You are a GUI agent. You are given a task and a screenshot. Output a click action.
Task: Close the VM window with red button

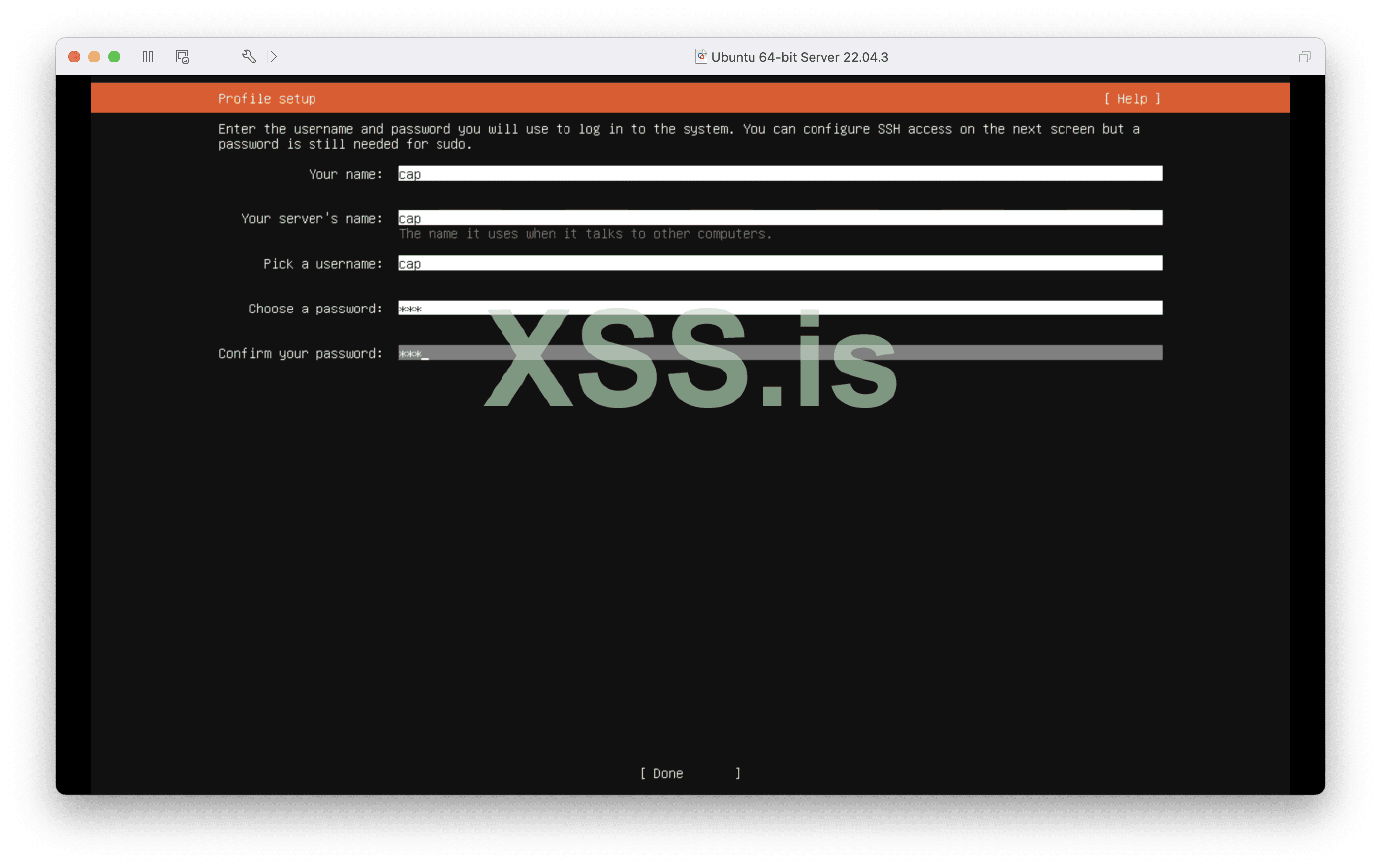click(74, 57)
